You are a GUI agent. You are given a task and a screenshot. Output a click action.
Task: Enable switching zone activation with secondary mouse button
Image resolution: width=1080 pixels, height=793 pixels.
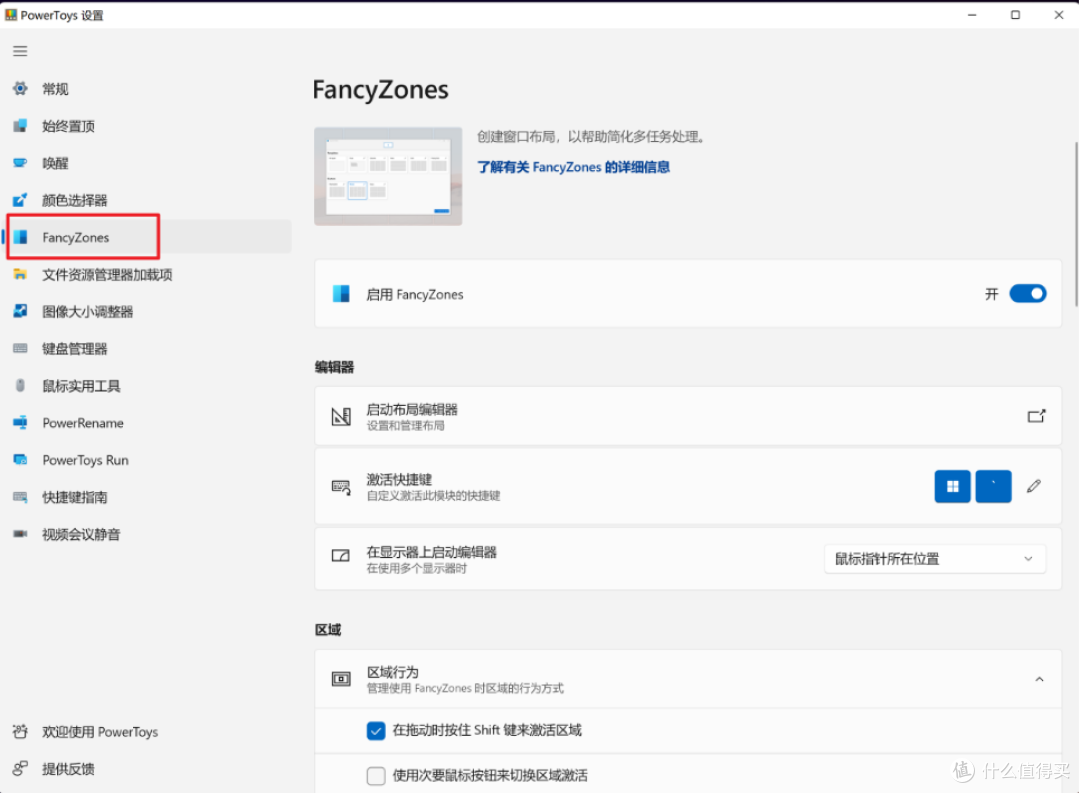(x=376, y=776)
